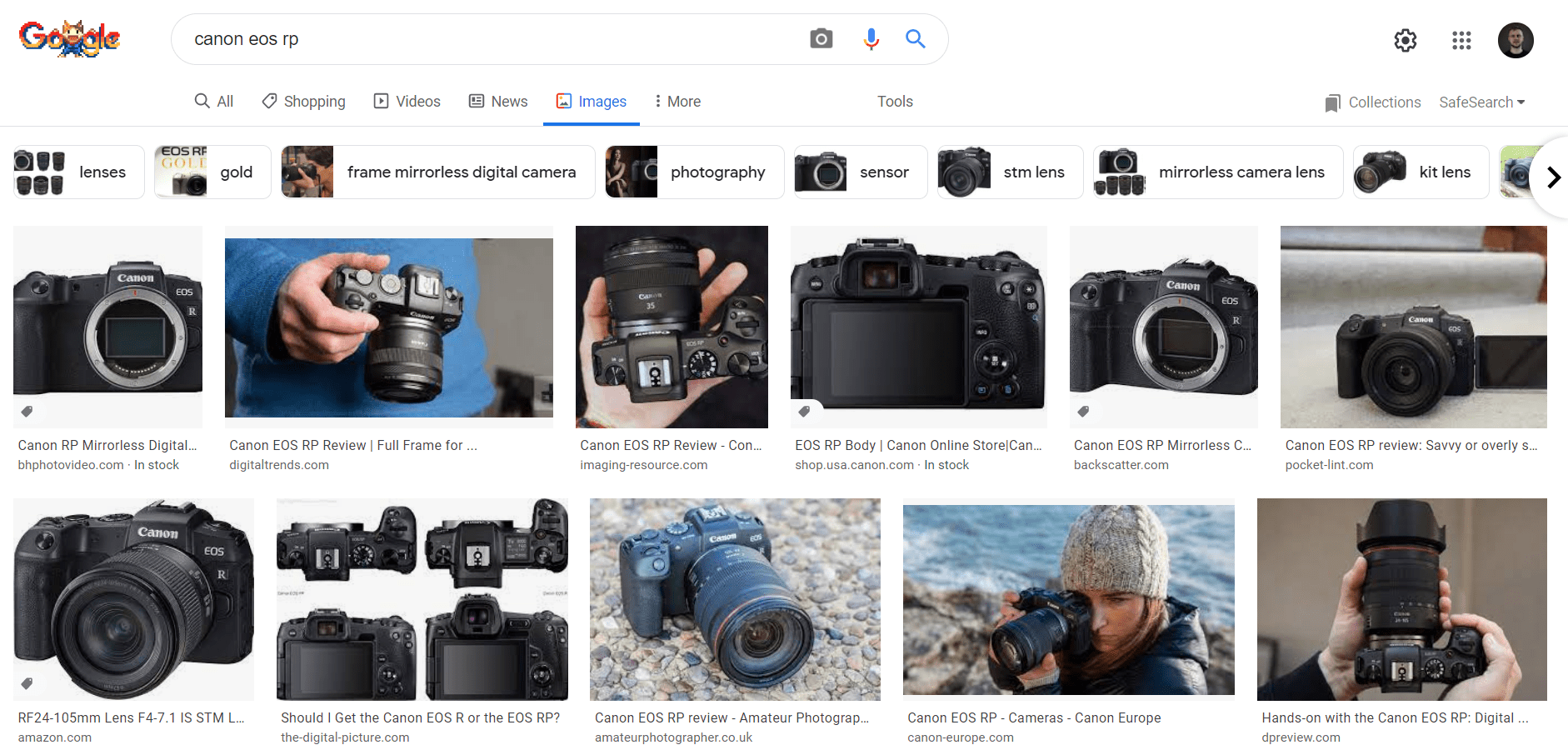1568x755 pixels.
Task: Open search by image camera icon
Action: point(821,38)
